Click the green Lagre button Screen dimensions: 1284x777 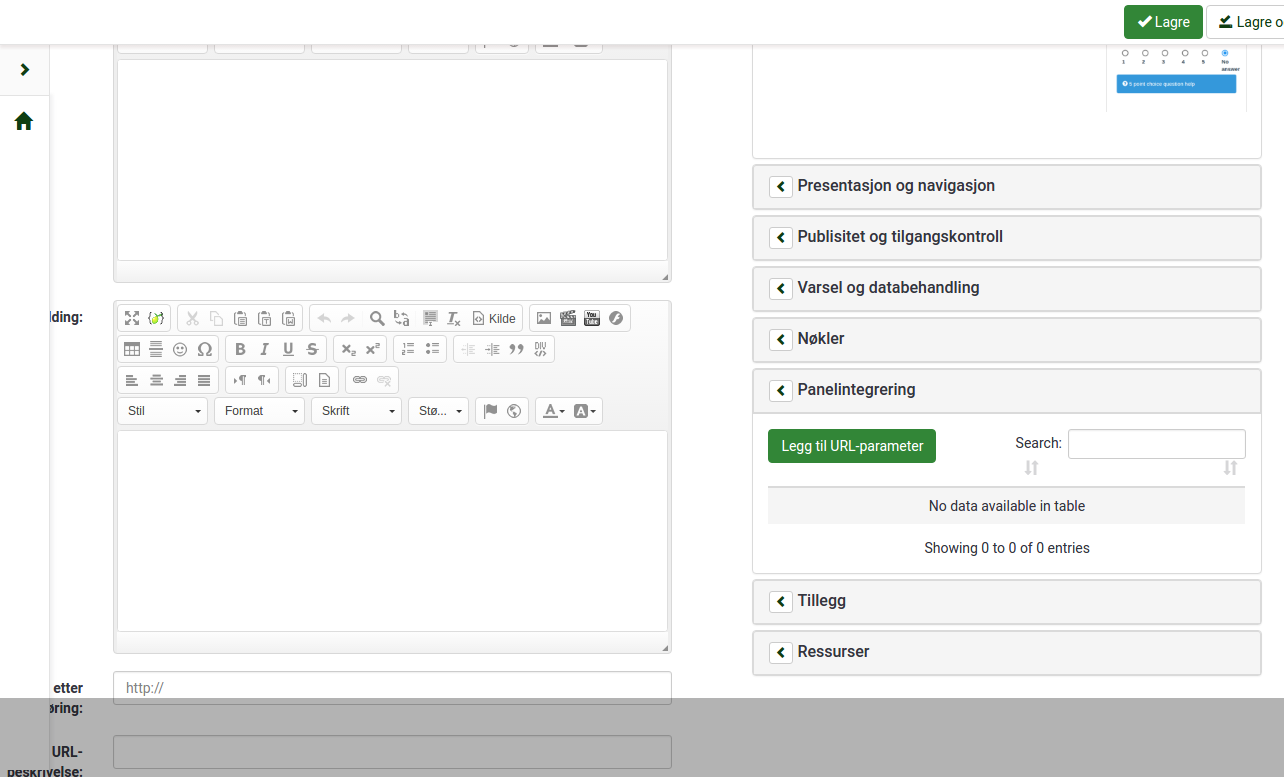[x=1163, y=22]
